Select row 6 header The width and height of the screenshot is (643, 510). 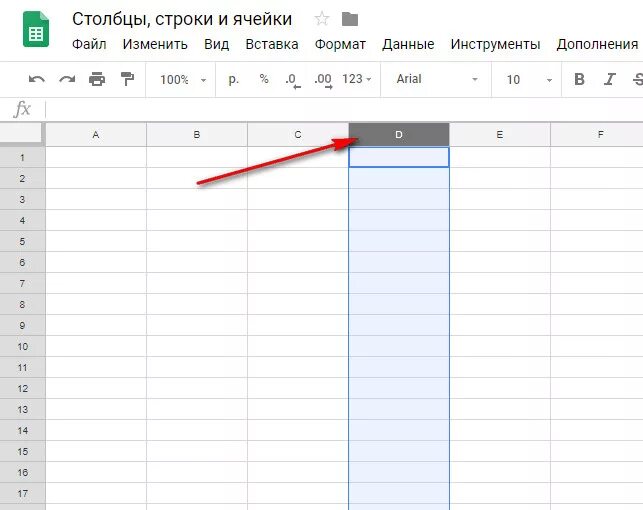(x=22, y=262)
